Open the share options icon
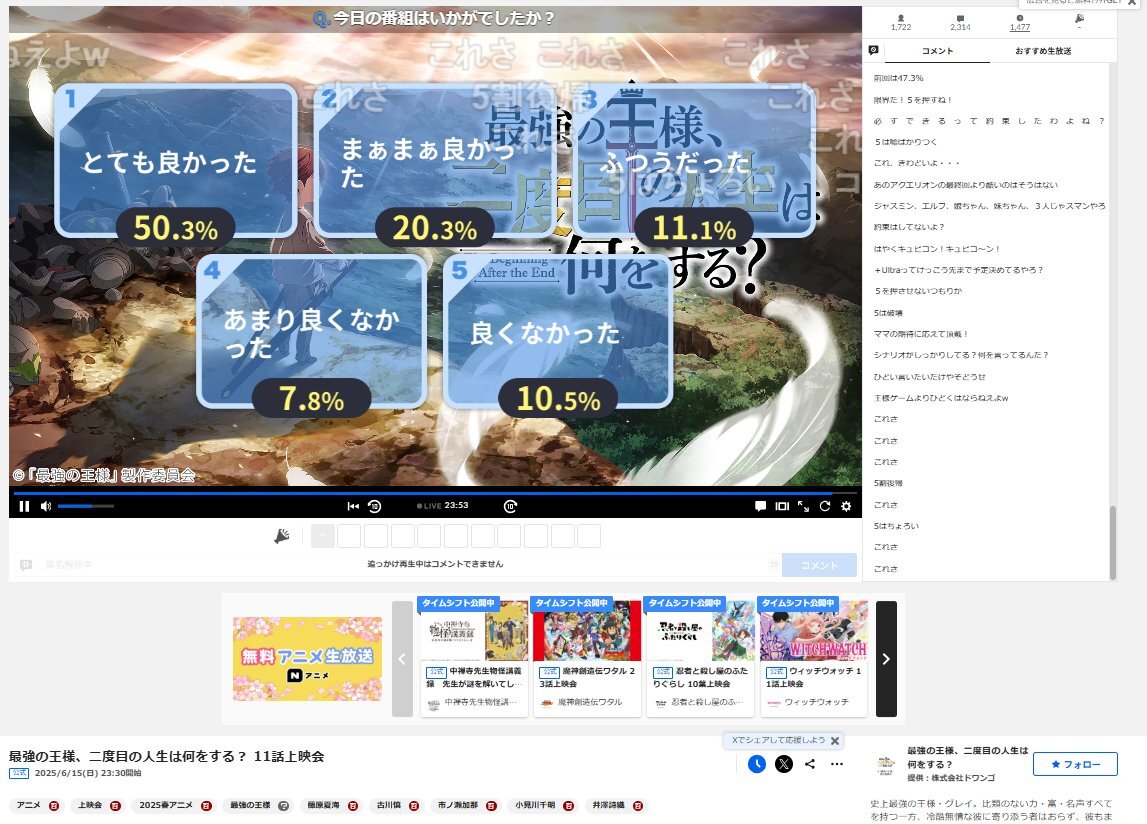 point(810,764)
